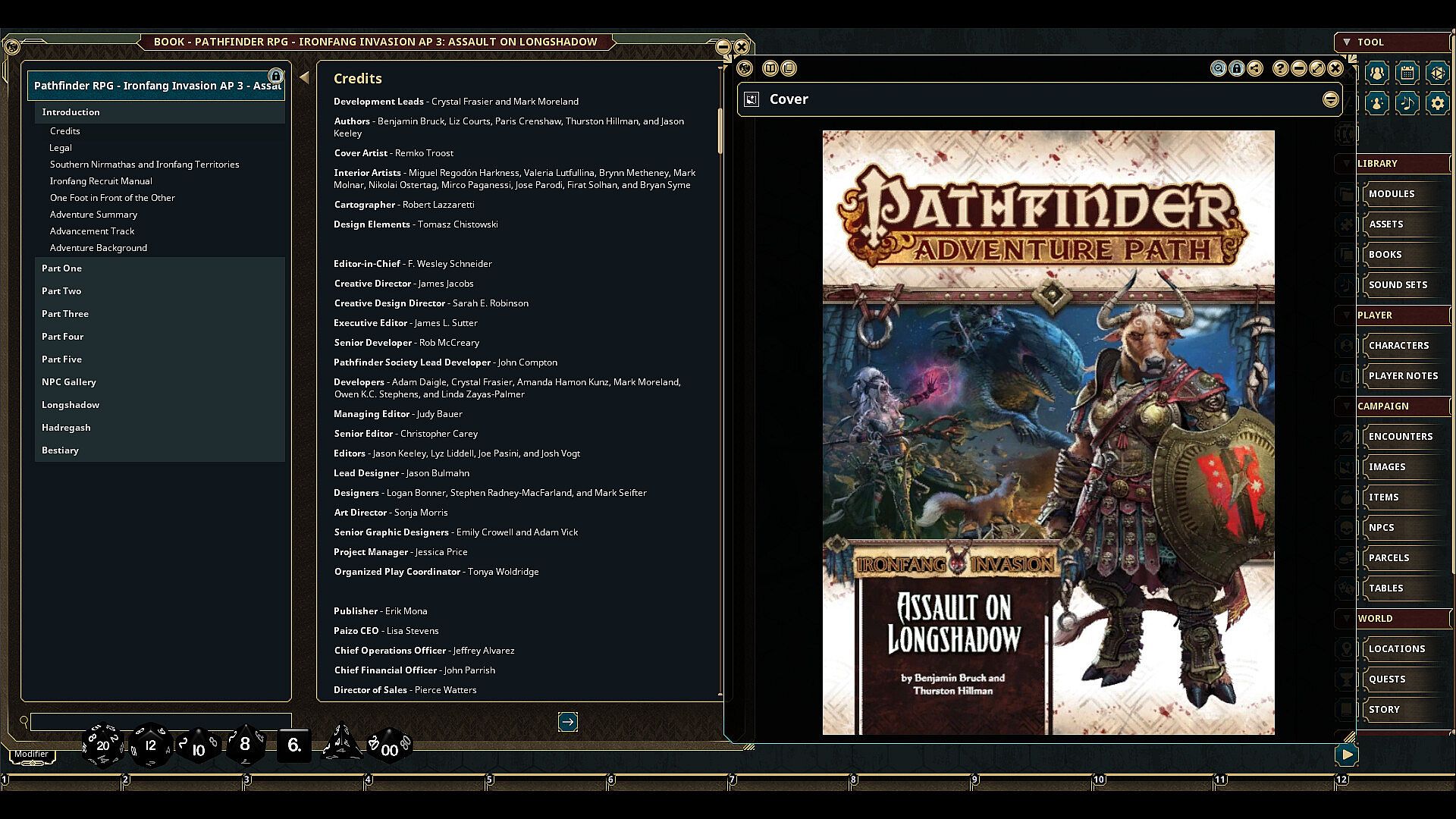Open the Tables sidebar button
1456x819 pixels.
[1402, 588]
